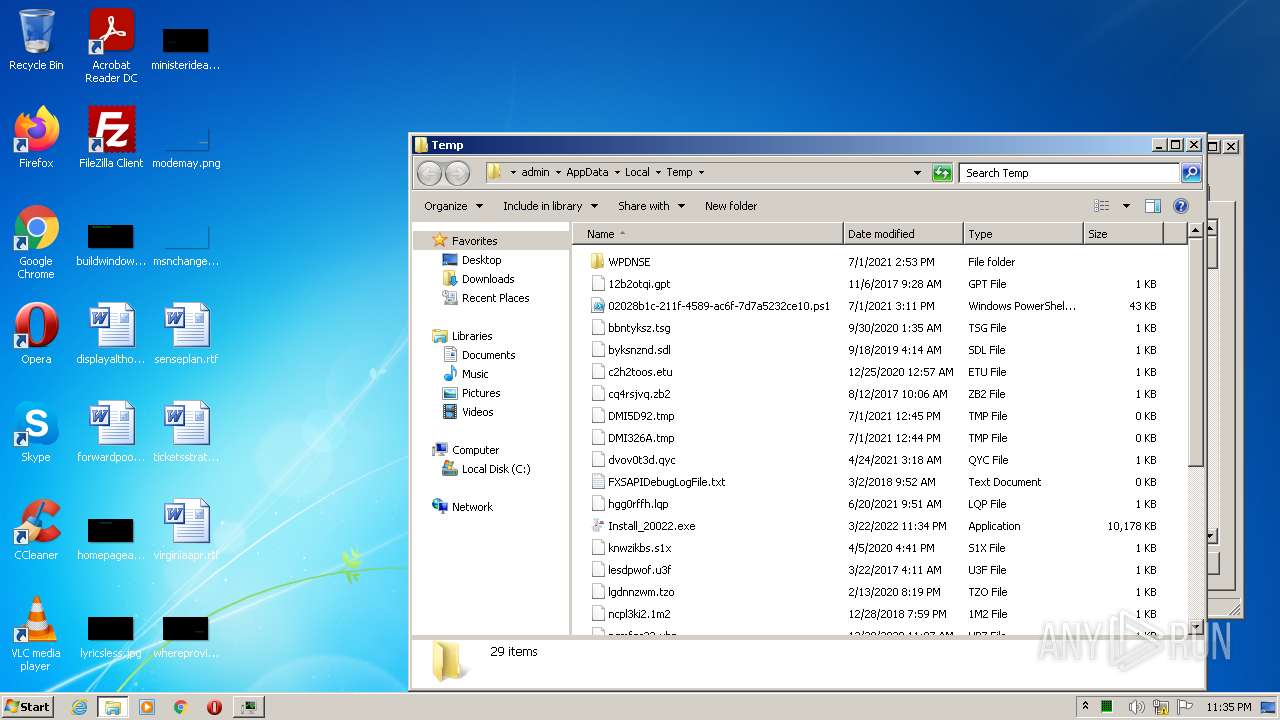The height and width of the screenshot is (720, 1280).
Task: Open Explorer help icon
Action: coord(1180,206)
